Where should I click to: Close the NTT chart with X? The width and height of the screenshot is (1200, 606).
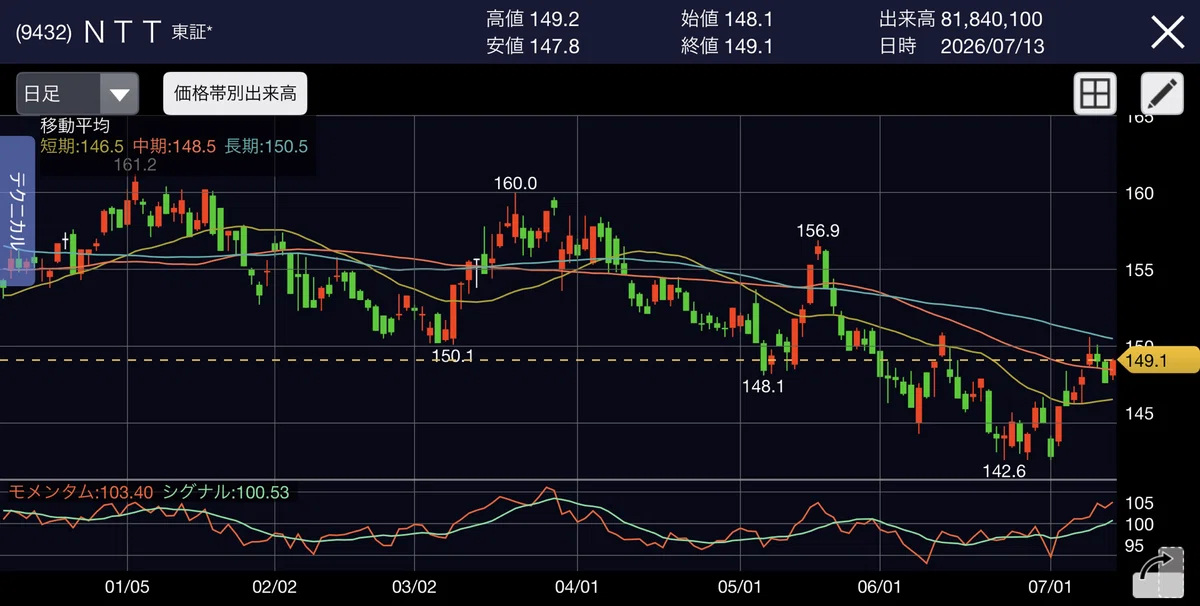pos(1167,32)
